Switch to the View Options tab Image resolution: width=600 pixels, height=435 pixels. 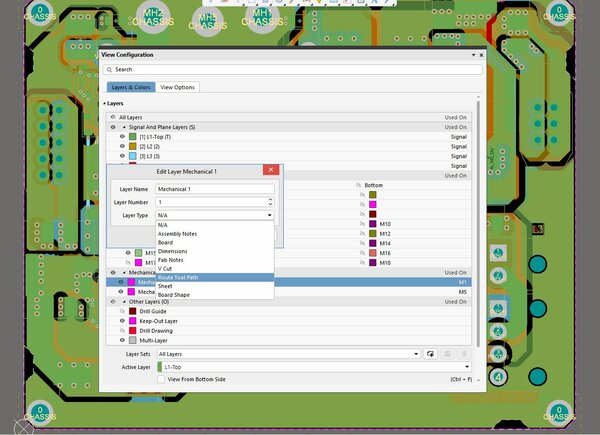(x=178, y=87)
